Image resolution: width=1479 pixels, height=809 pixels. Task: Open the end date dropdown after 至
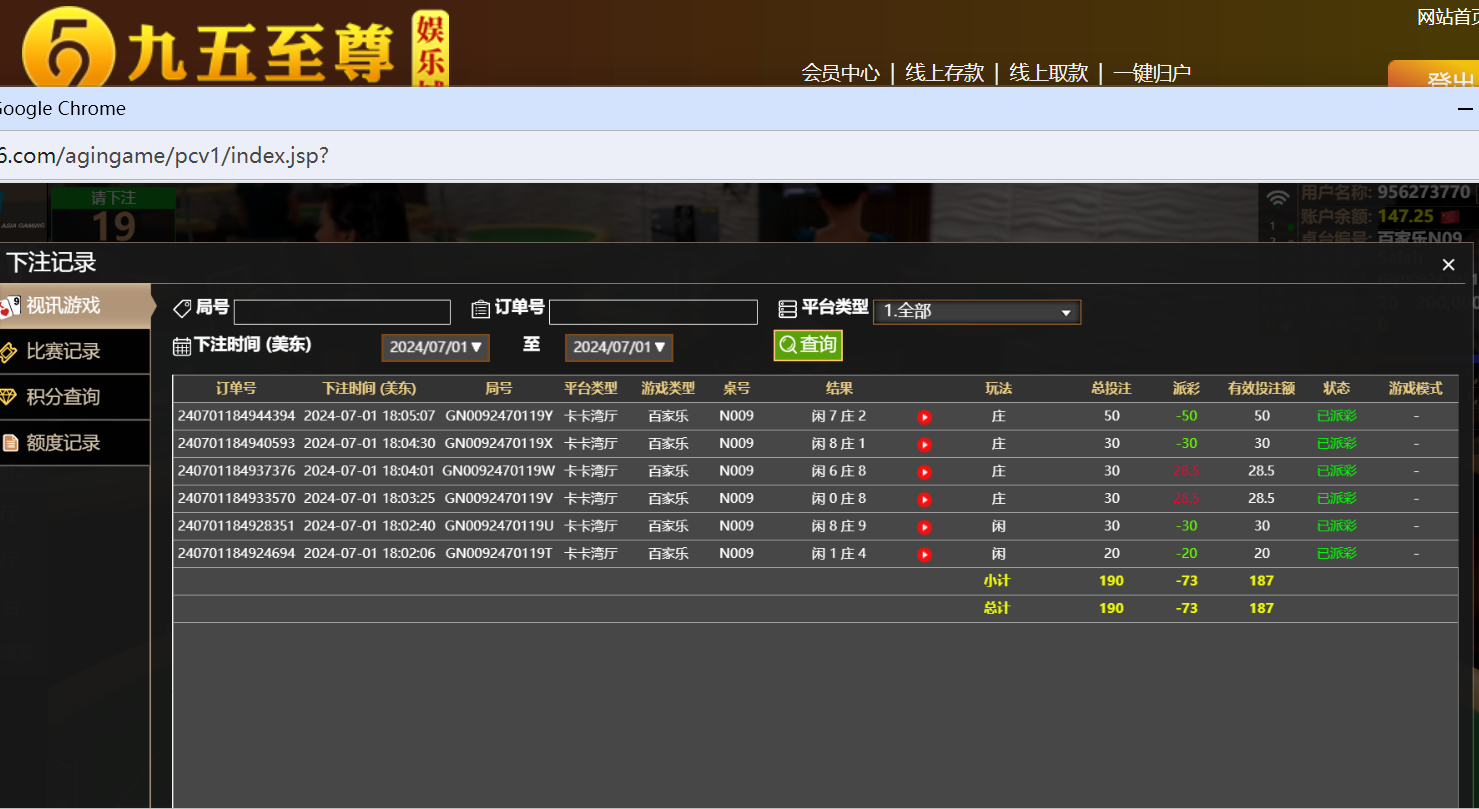618,347
